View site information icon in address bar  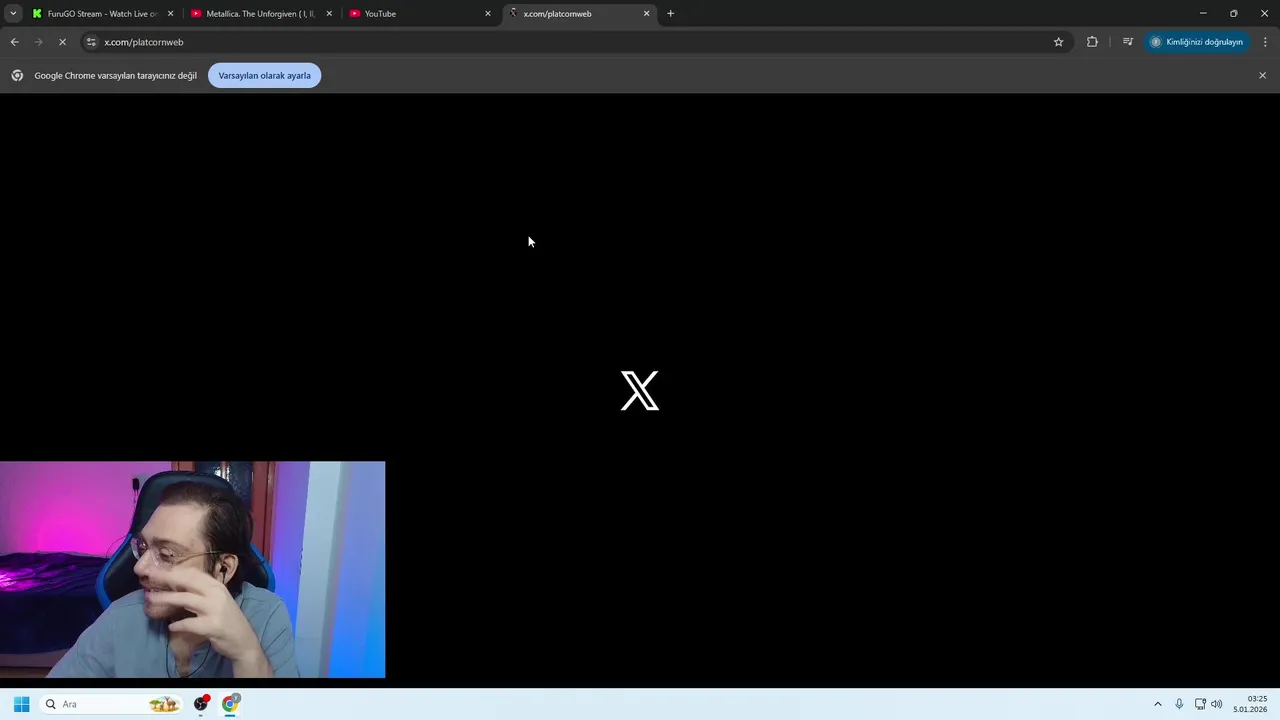(91, 42)
